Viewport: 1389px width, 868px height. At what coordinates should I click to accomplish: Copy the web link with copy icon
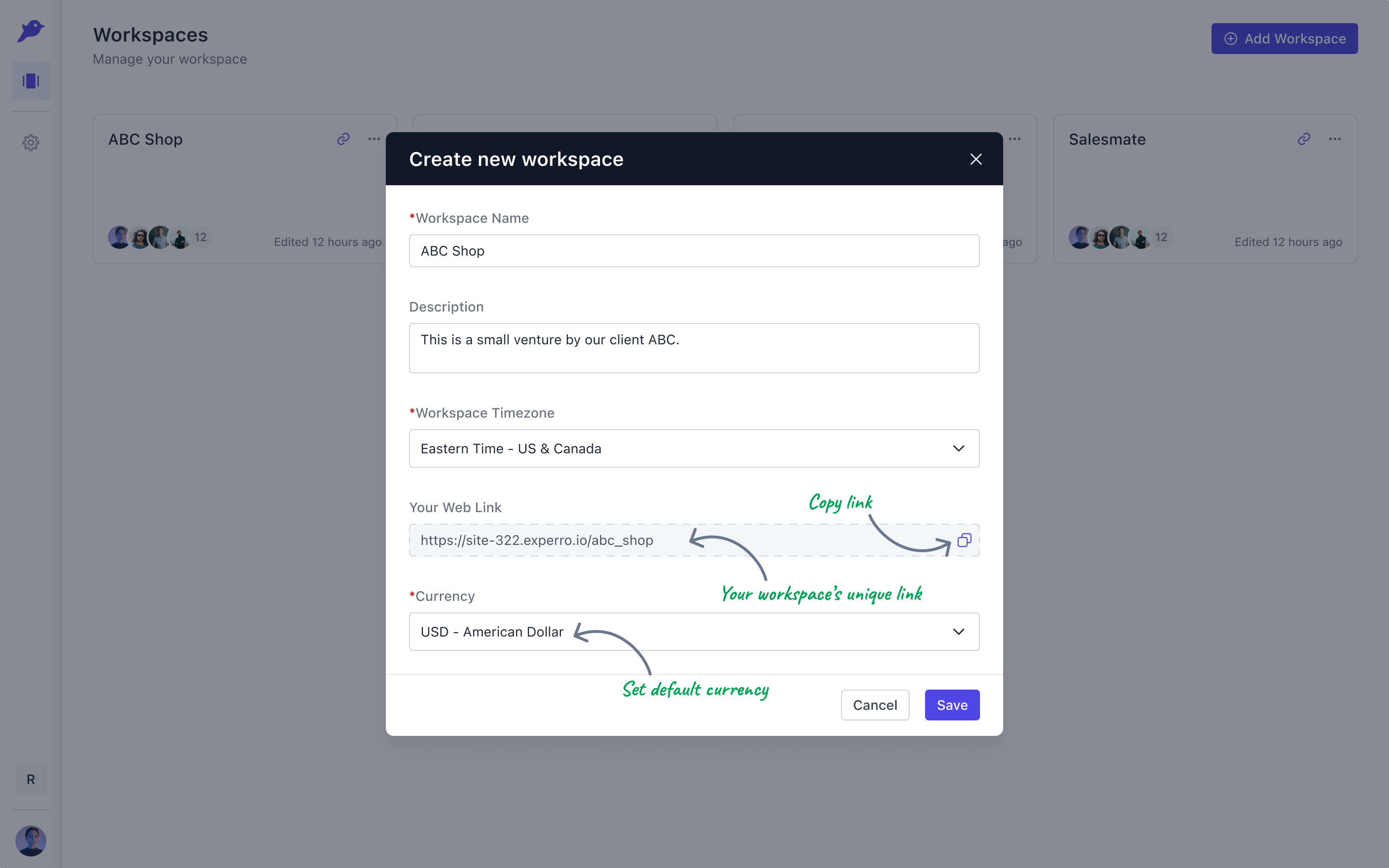coord(964,540)
